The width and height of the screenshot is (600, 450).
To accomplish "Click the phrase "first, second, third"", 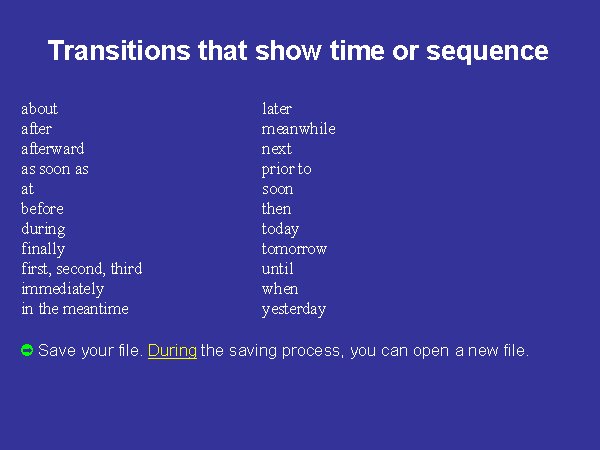I will tap(81, 269).
